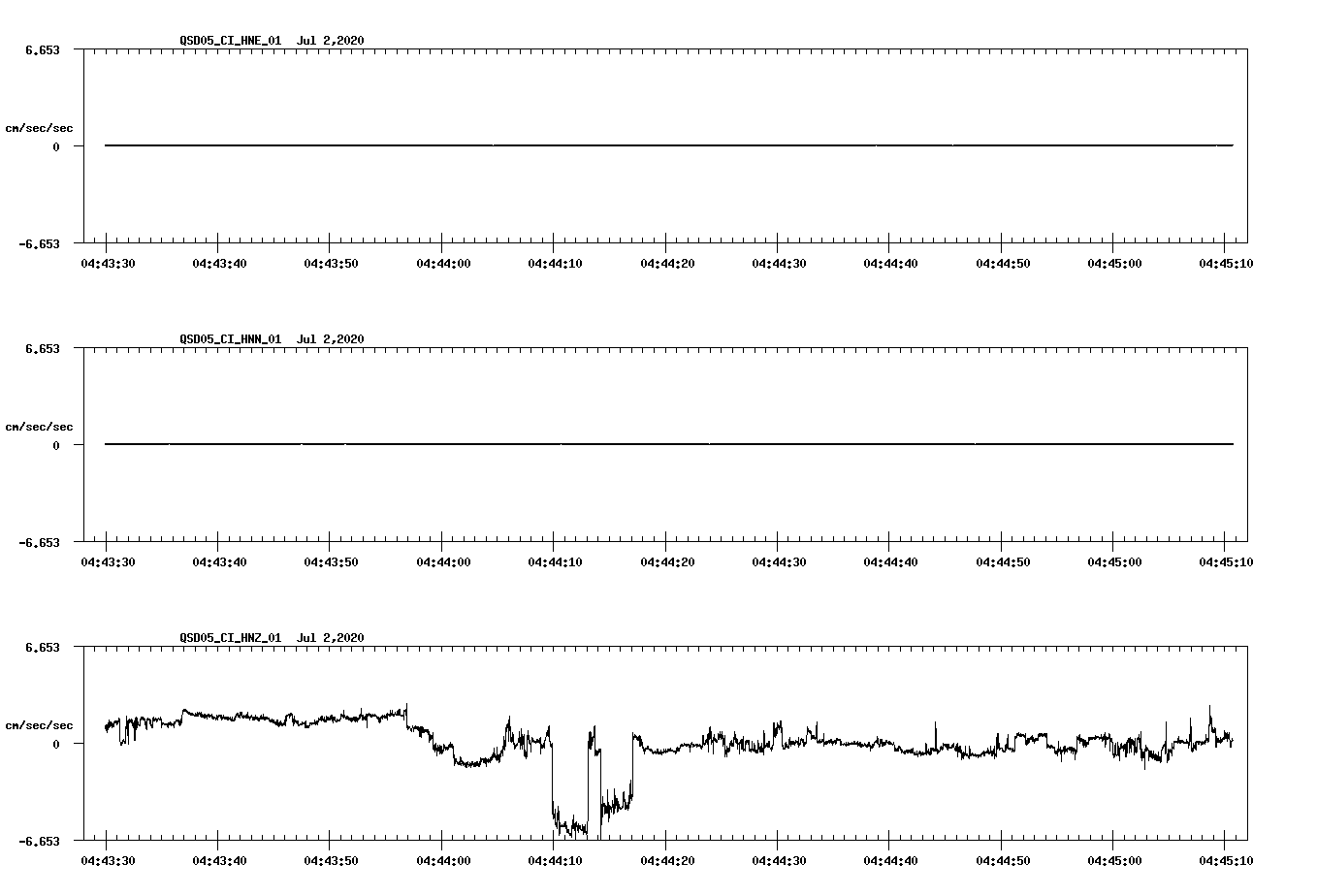Click time label 04:45:00 under HNZ plot
Screen dimensions: 1317x896
tap(1113, 861)
